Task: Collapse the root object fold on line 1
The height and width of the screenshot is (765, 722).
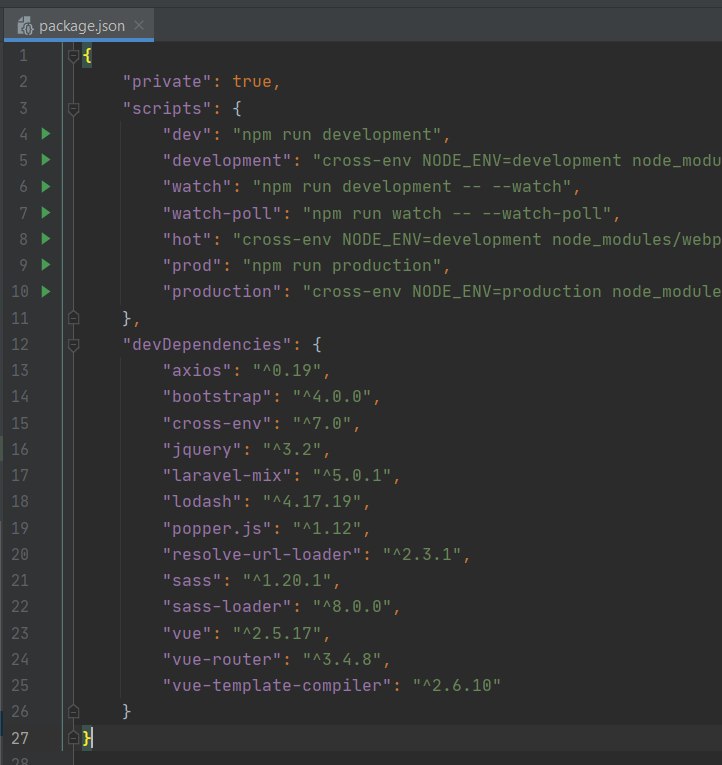Action: [x=73, y=56]
